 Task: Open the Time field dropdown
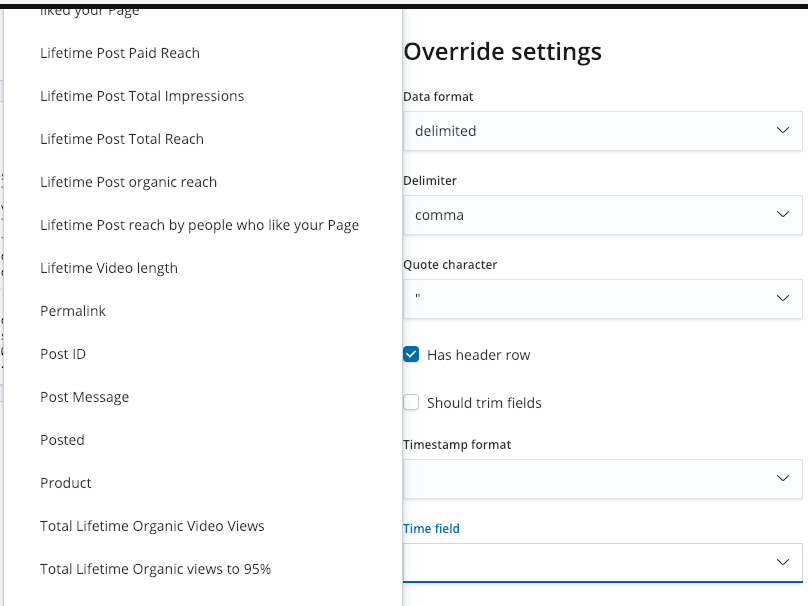tap(603, 562)
